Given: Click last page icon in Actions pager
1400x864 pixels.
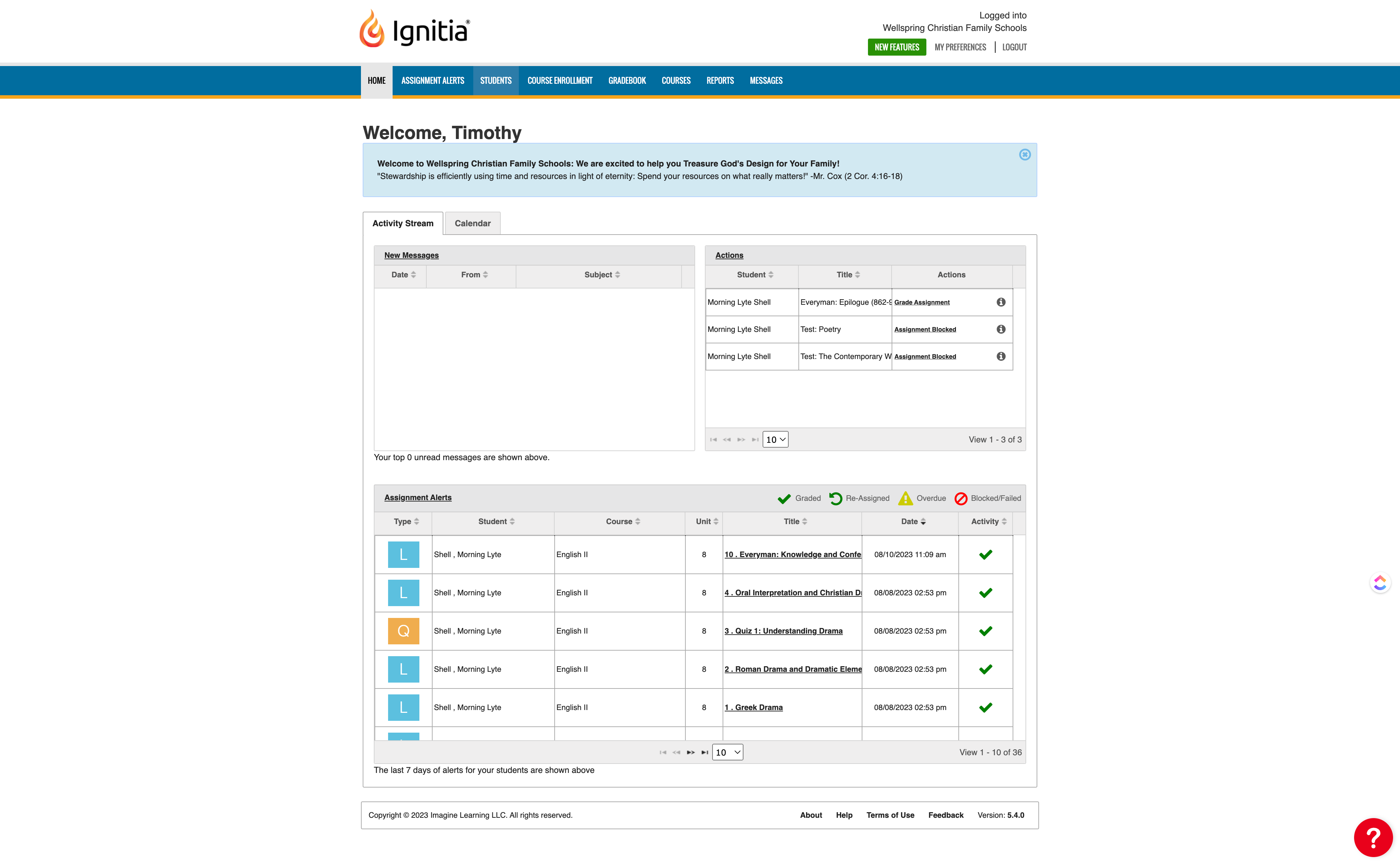Looking at the screenshot, I should point(755,439).
